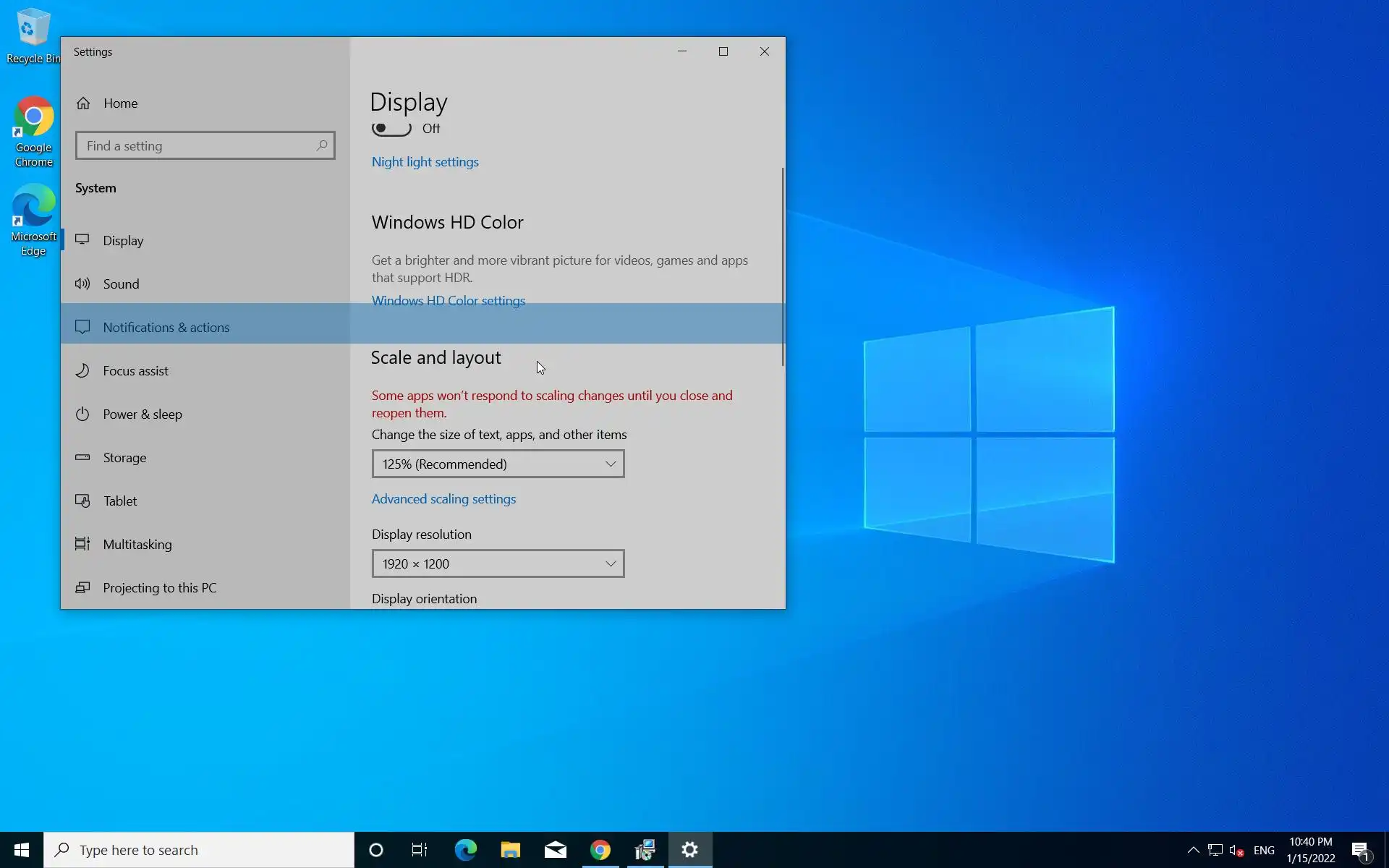Image resolution: width=1389 pixels, height=868 pixels.
Task: Show hidden icons in system tray
Action: point(1193,850)
